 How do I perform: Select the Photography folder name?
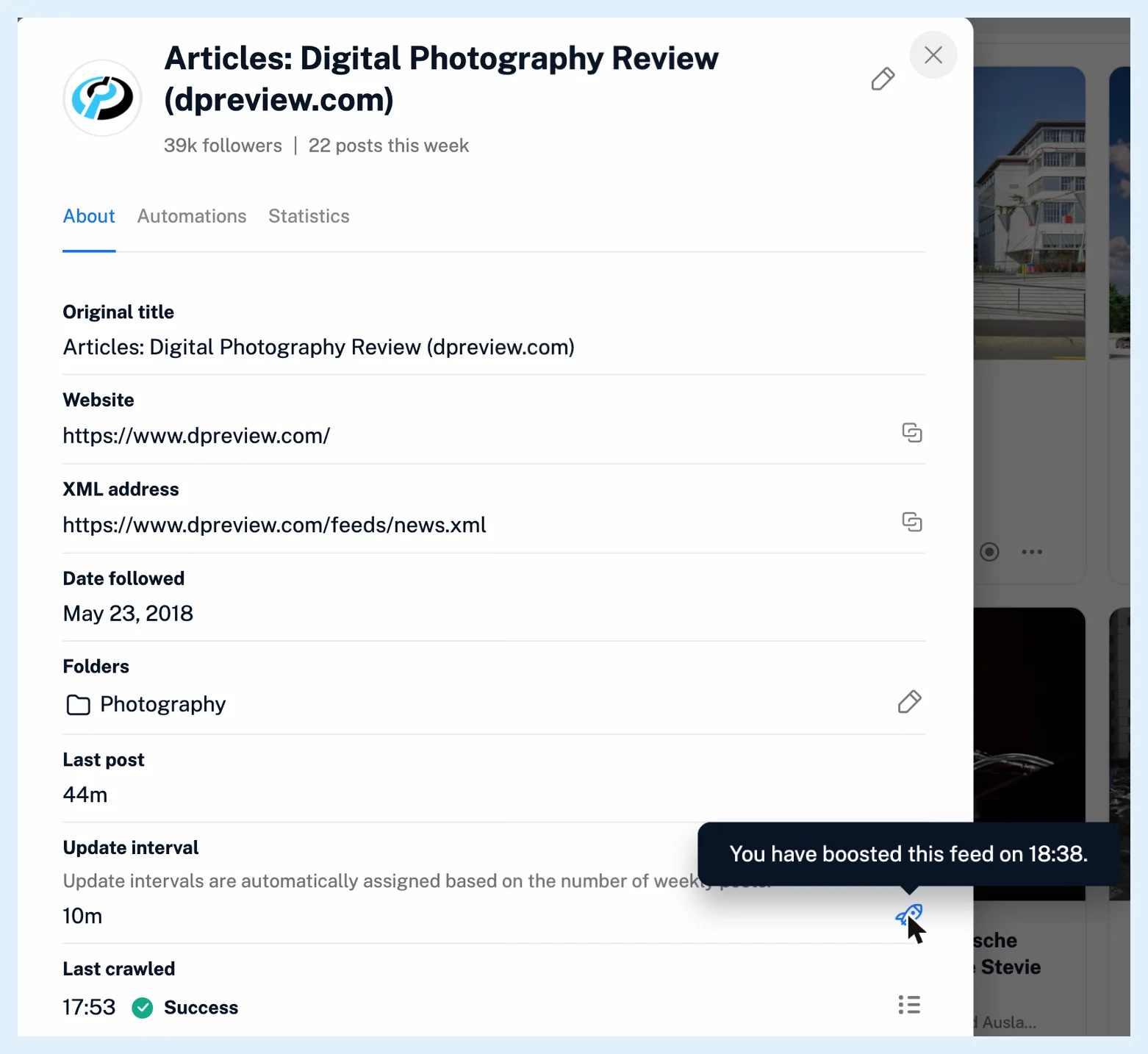pyautogui.click(x=163, y=704)
